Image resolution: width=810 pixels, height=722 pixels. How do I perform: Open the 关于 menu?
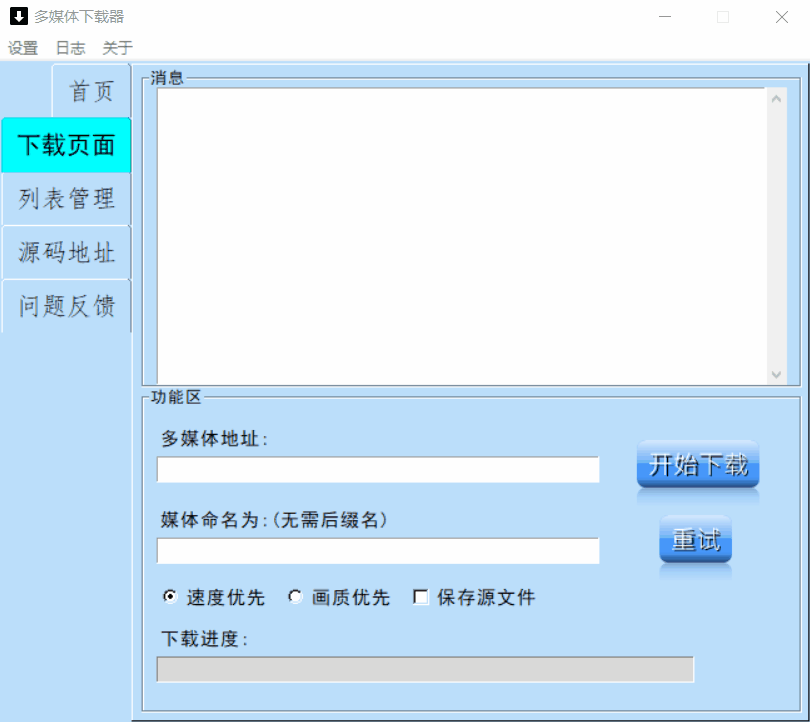point(115,47)
